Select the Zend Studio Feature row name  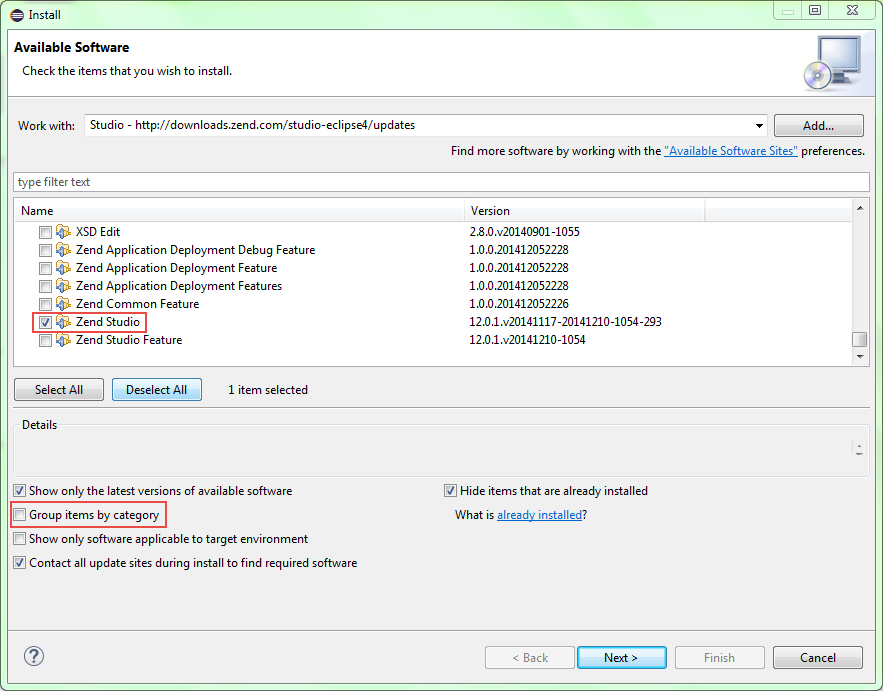click(x=129, y=340)
